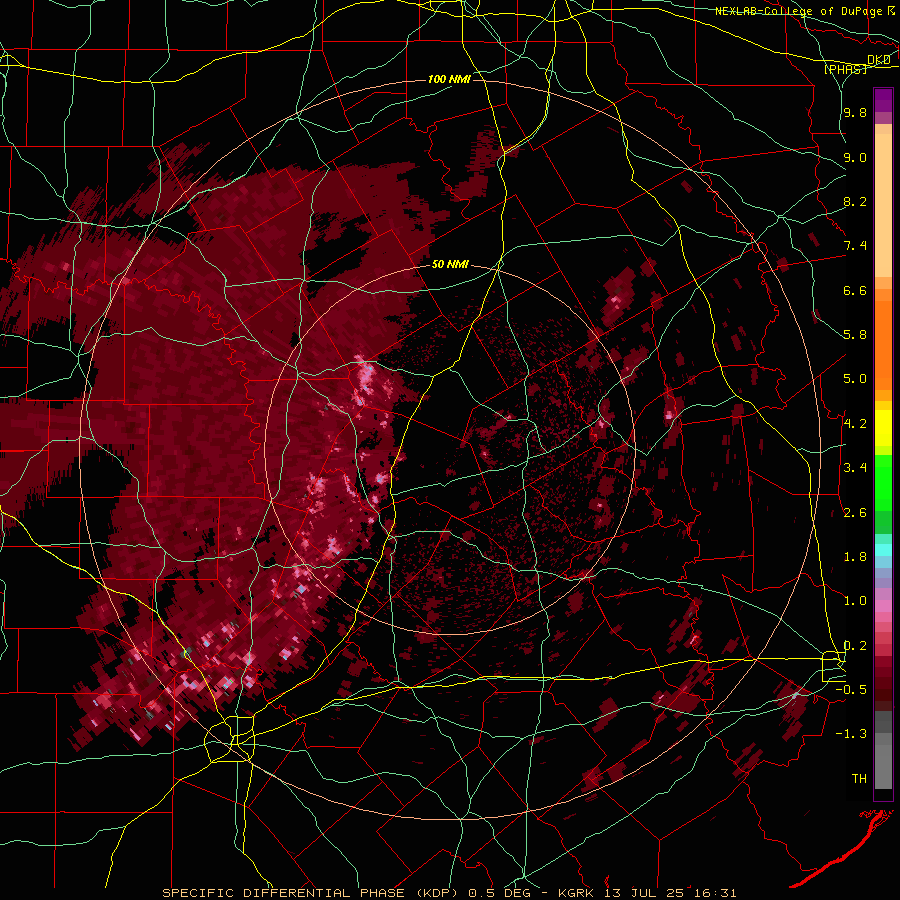
Task: Click the KDP product title at bottom
Action: click(x=449, y=893)
